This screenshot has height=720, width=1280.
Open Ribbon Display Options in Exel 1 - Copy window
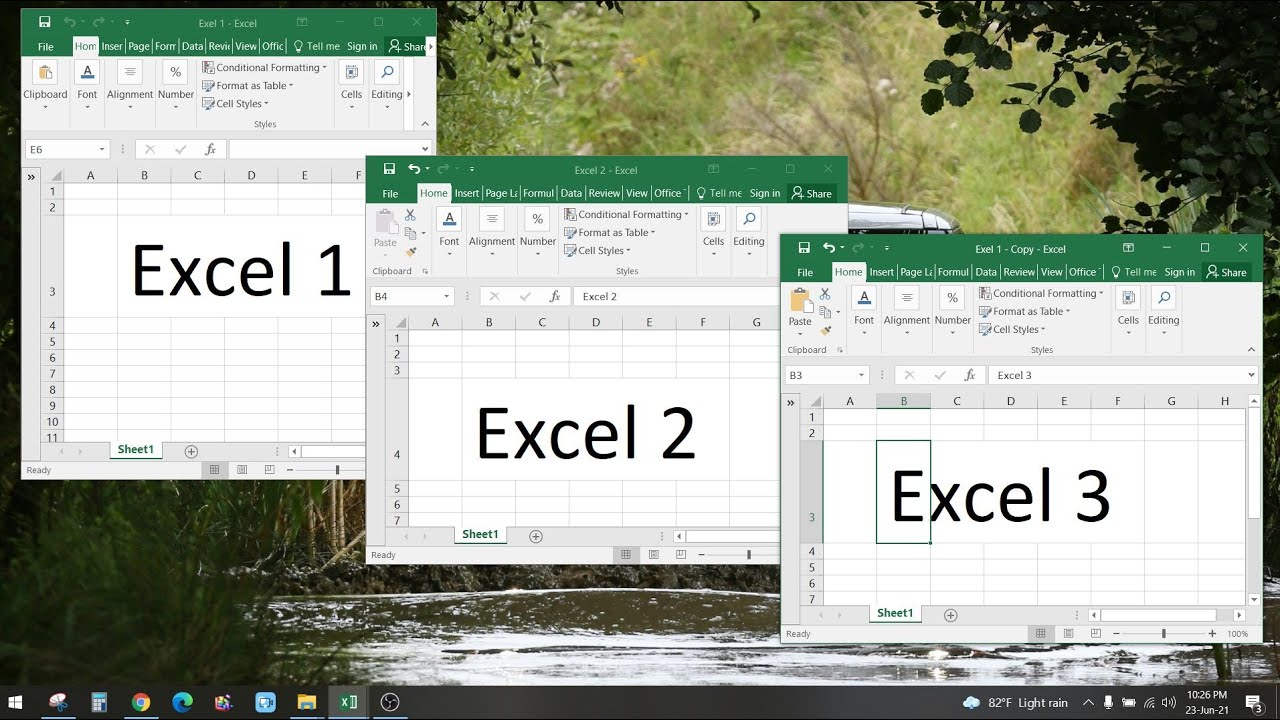click(1128, 248)
